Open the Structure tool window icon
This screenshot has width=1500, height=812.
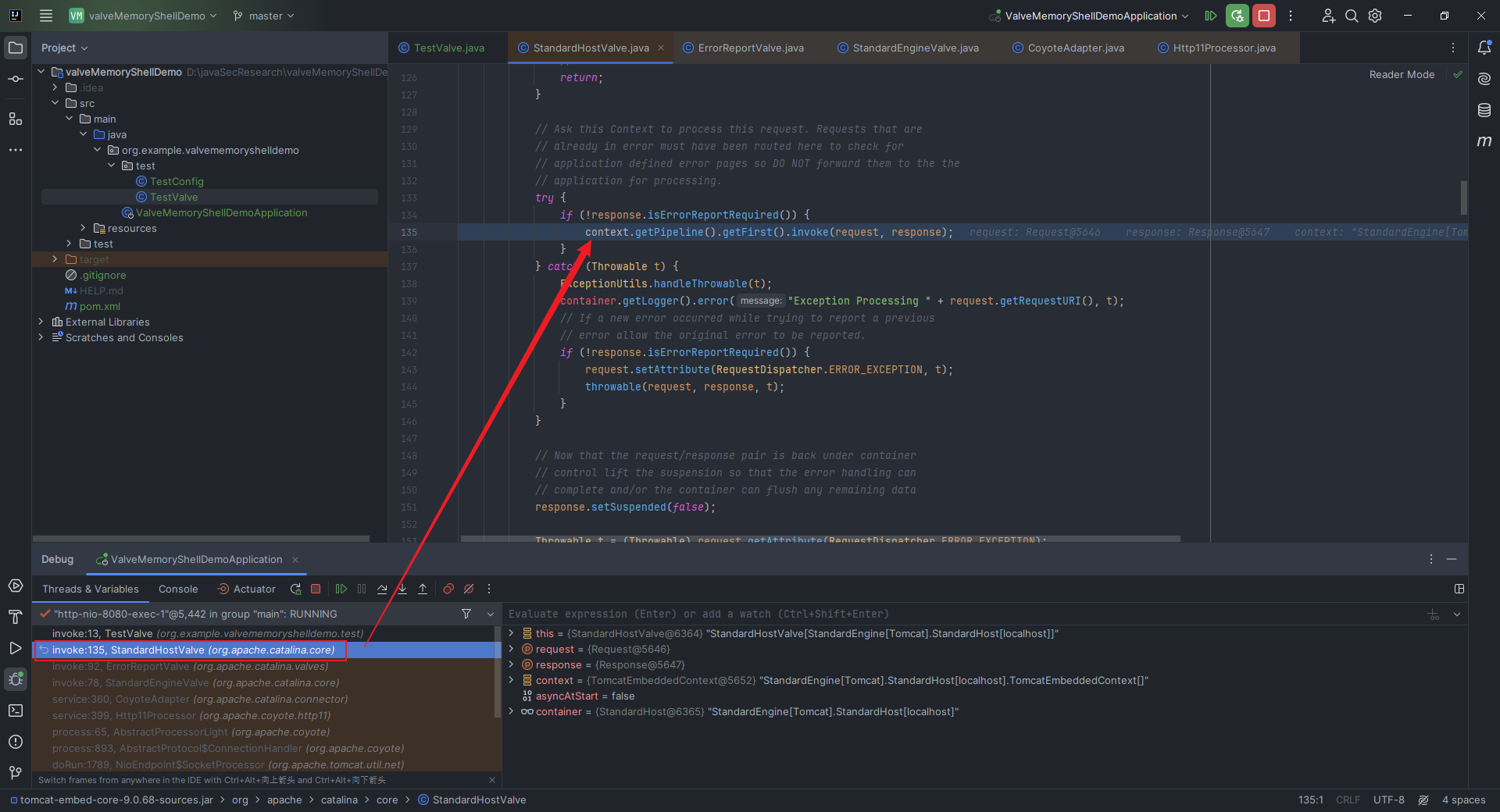pos(16,119)
